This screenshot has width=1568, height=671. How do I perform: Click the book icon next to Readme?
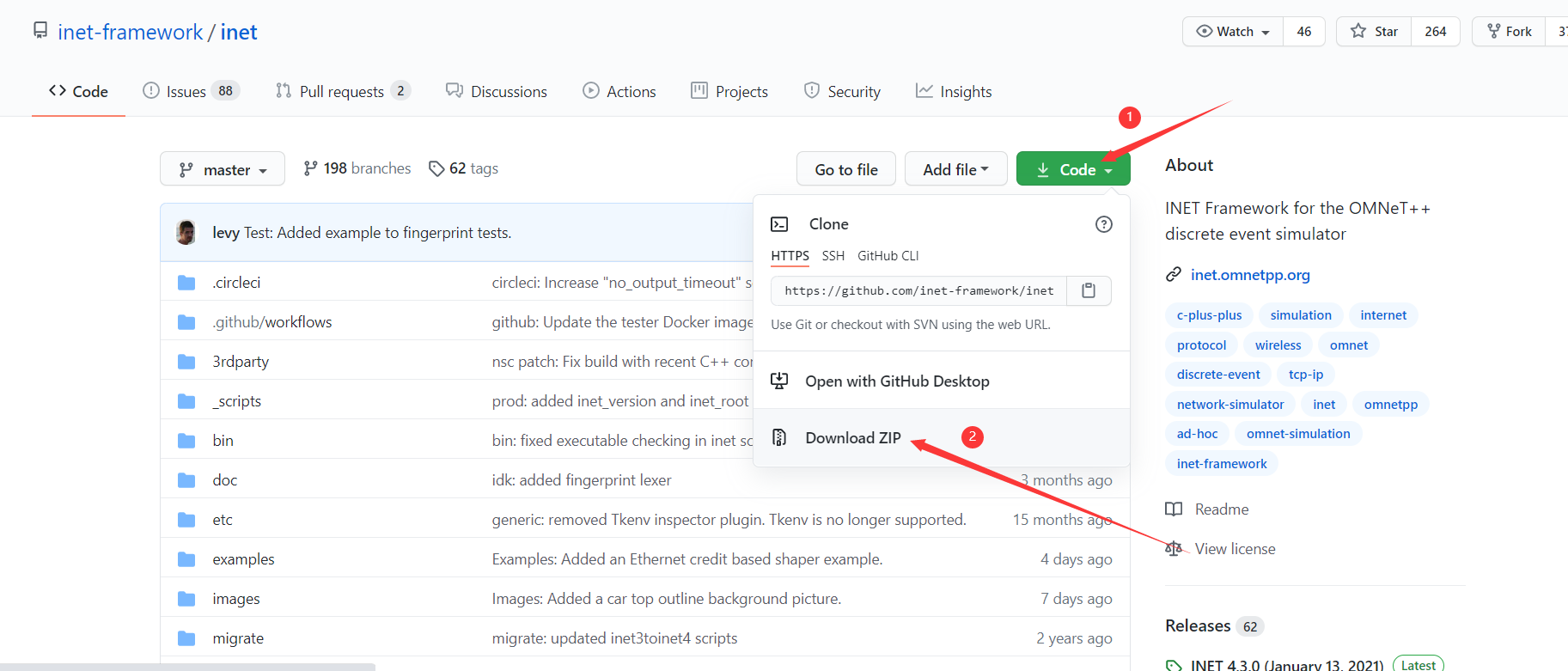1174,509
